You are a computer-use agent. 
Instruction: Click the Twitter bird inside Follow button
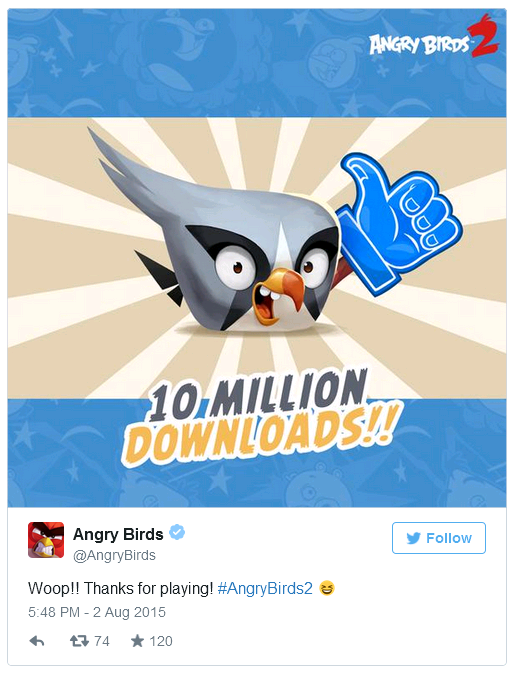413,538
